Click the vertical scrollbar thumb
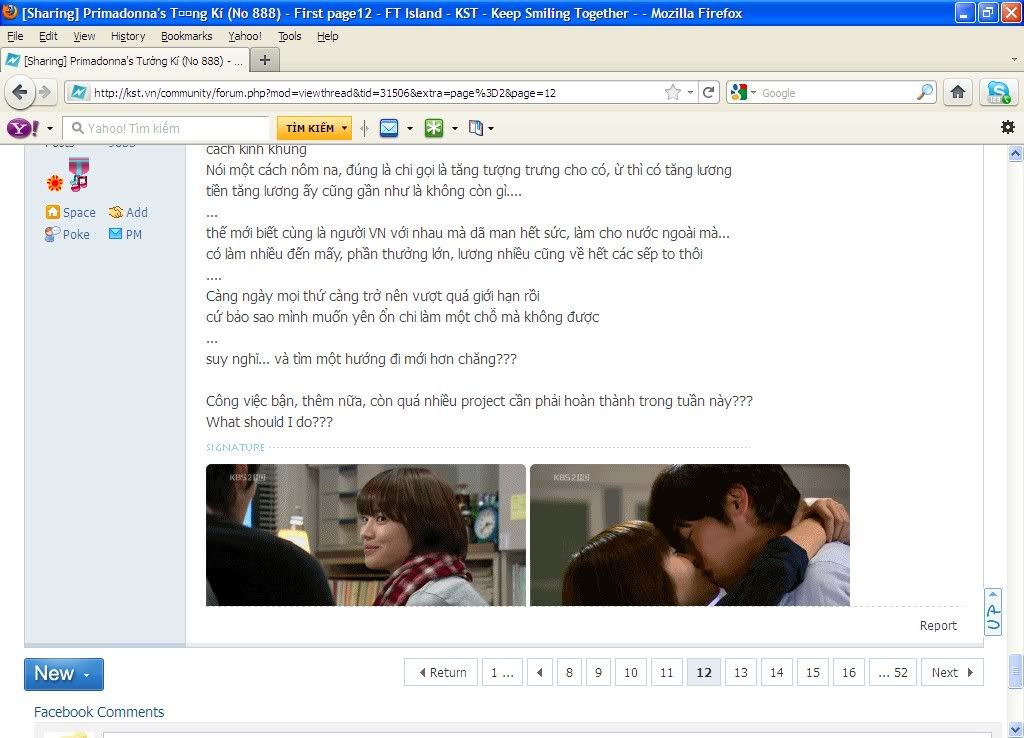The height and width of the screenshot is (738, 1024). coord(1015,671)
